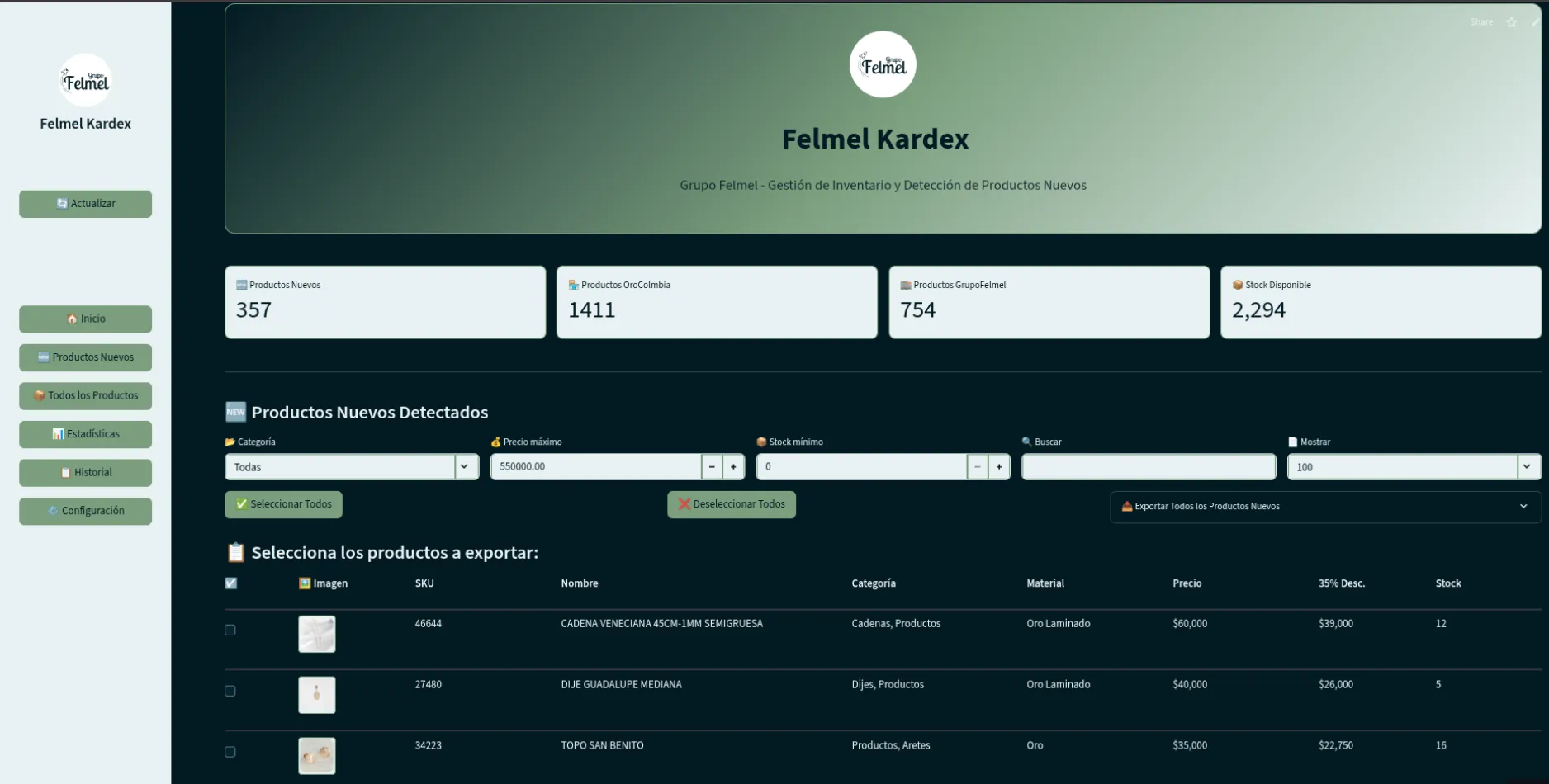1549x784 pixels.
Task: Click category cell Productos, Aretes
Action: 891,746
